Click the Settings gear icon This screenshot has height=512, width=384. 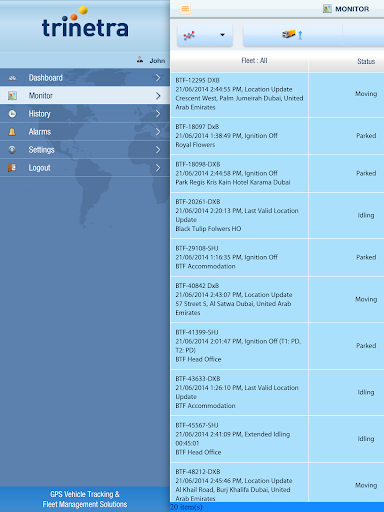tap(12, 150)
